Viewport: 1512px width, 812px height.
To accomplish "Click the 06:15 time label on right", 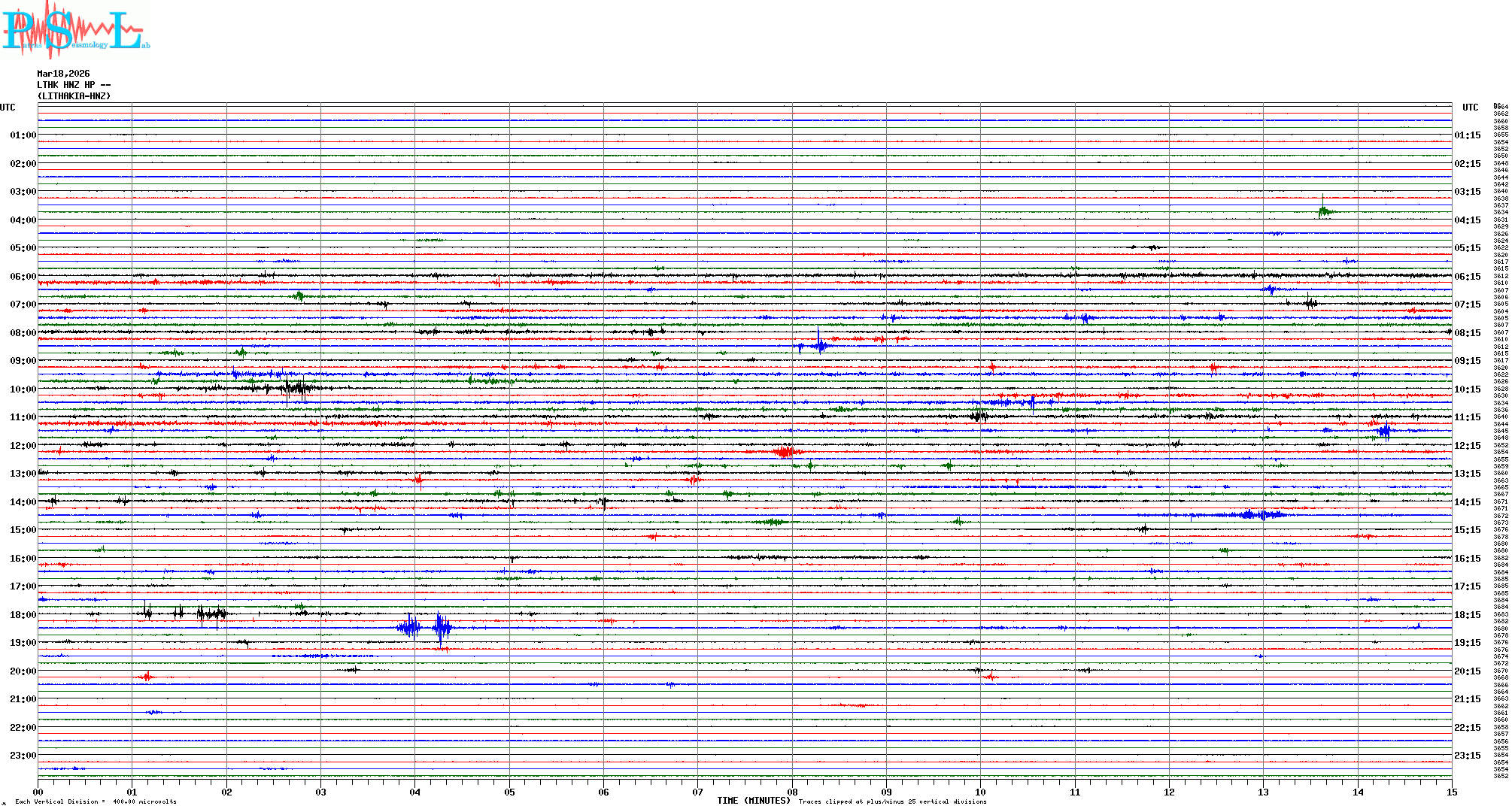I will [x=1467, y=277].
